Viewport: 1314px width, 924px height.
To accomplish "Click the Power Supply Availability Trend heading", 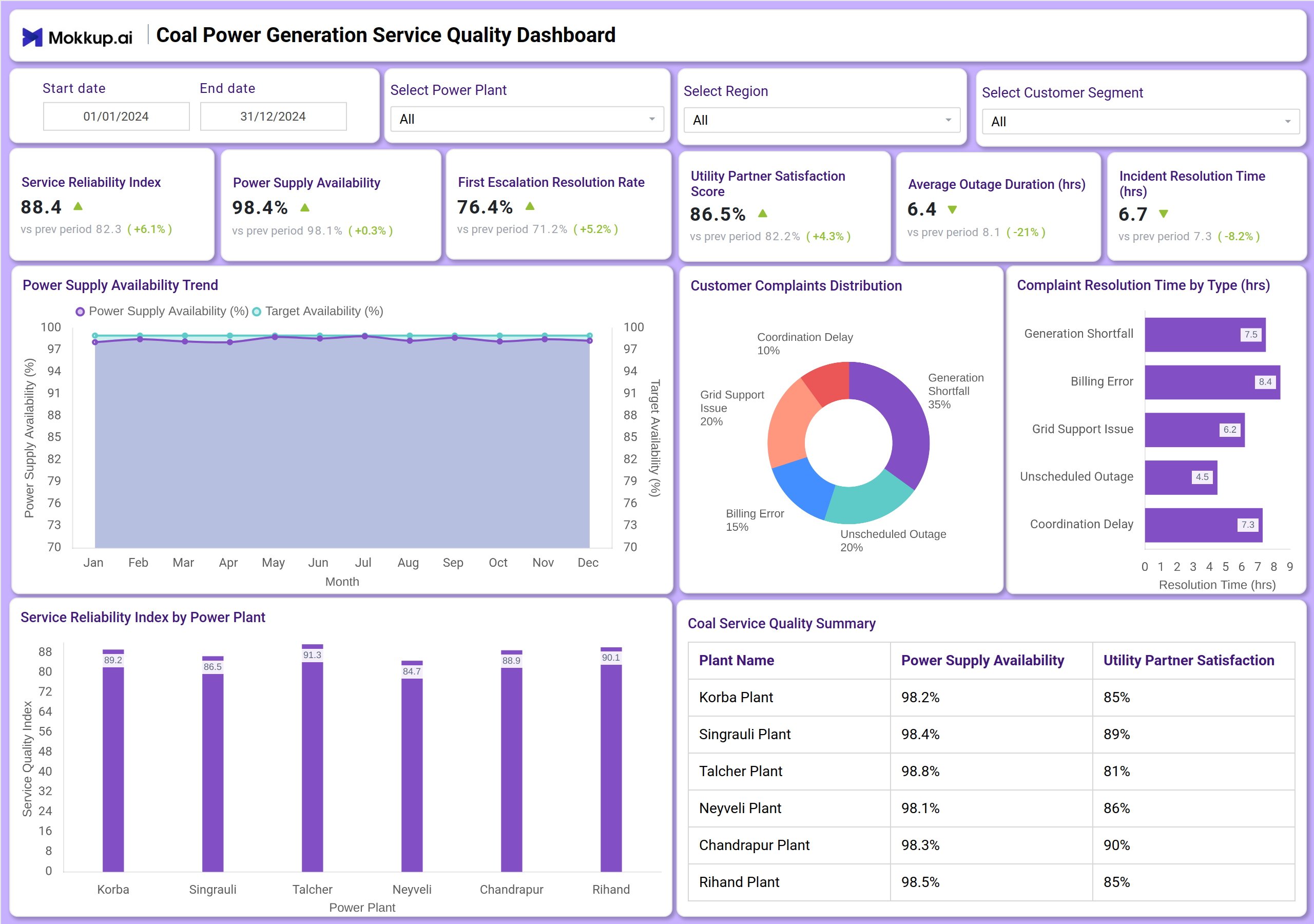I will coord(120,285).
